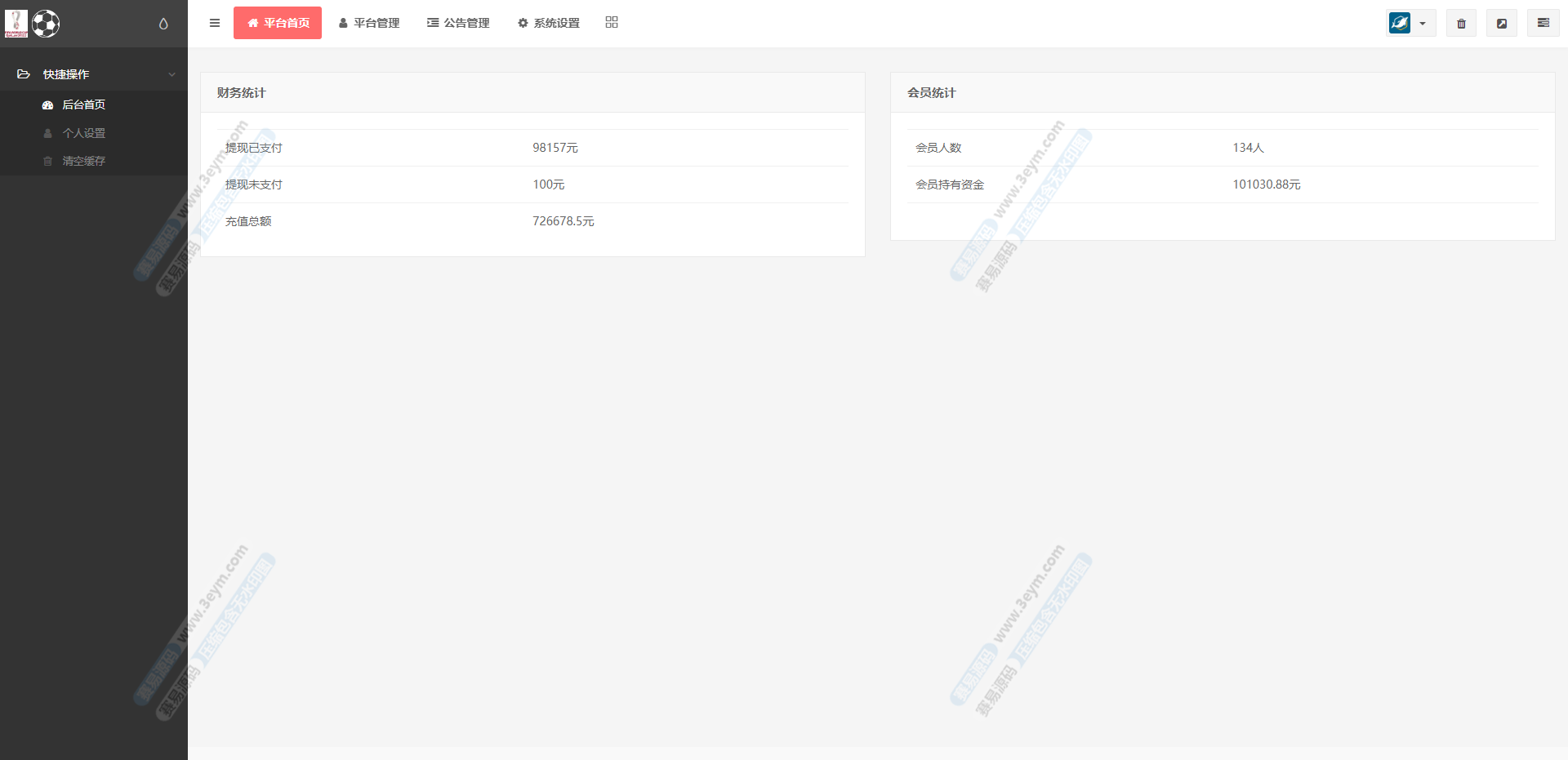Open 后台首页 in the sidebar
The width and height of the screenshot is (1568, 760).
tap(83, 104)
